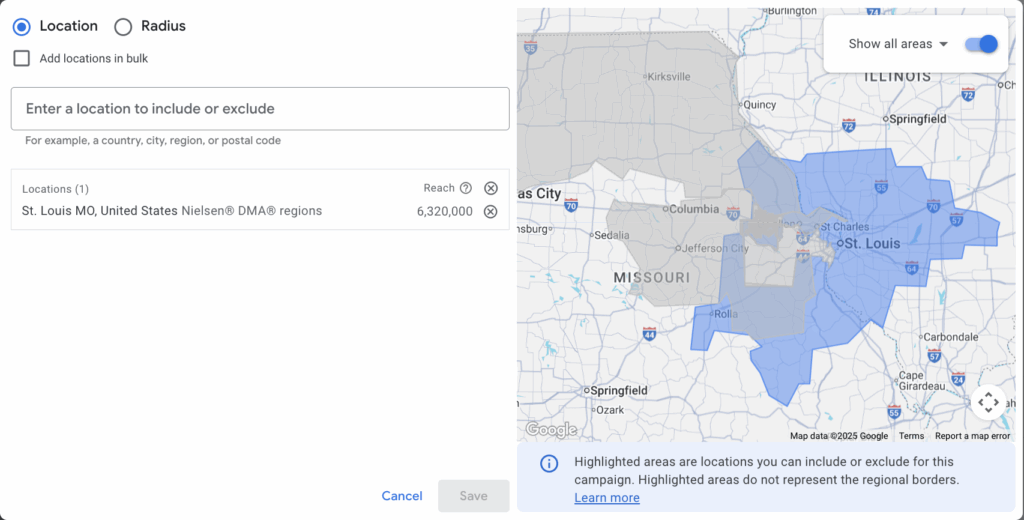The height and width of the screenshot is (520, 1024).
Task: Click the location search input field
Action: click(260, 108)
